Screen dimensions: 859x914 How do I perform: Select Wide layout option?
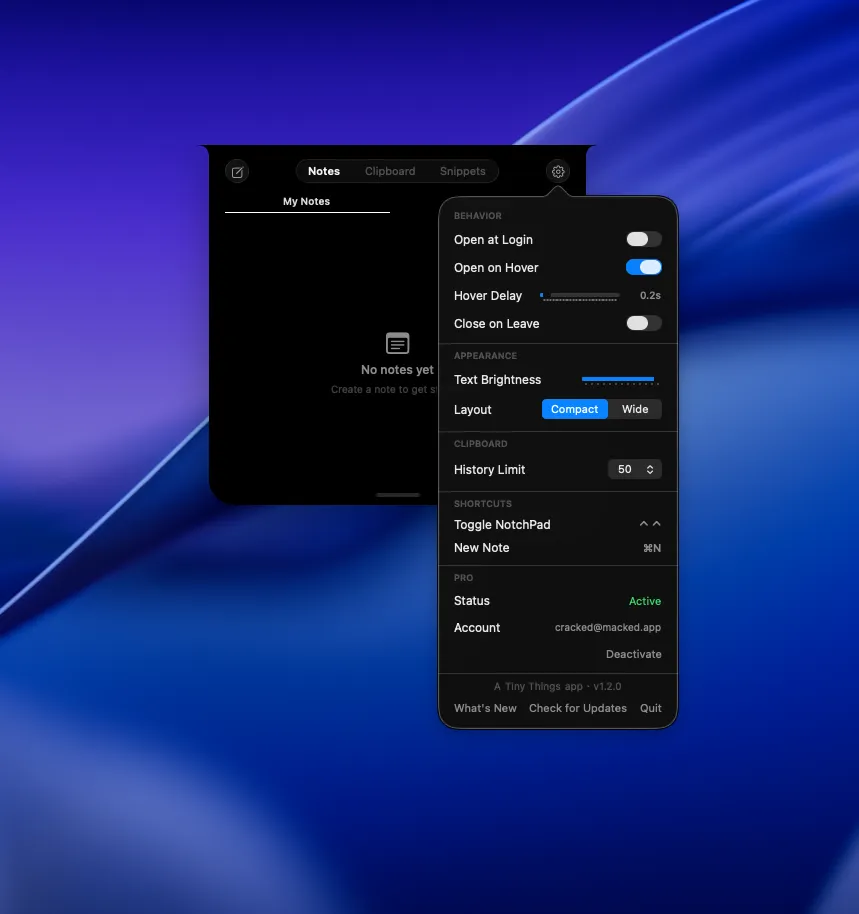click(635, 409)
